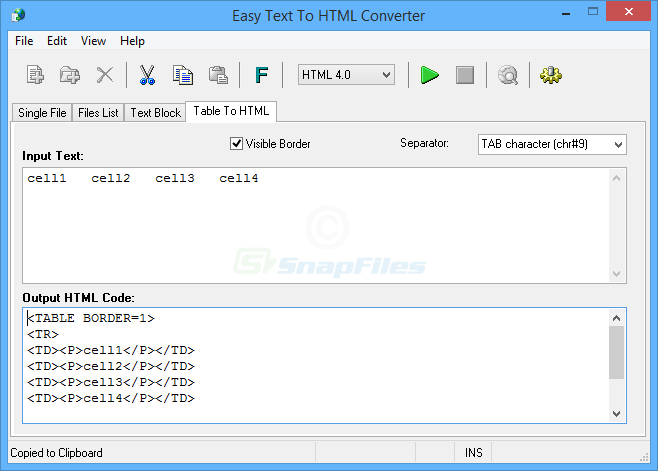Click the New File toolbar icon

coord(35,75)
